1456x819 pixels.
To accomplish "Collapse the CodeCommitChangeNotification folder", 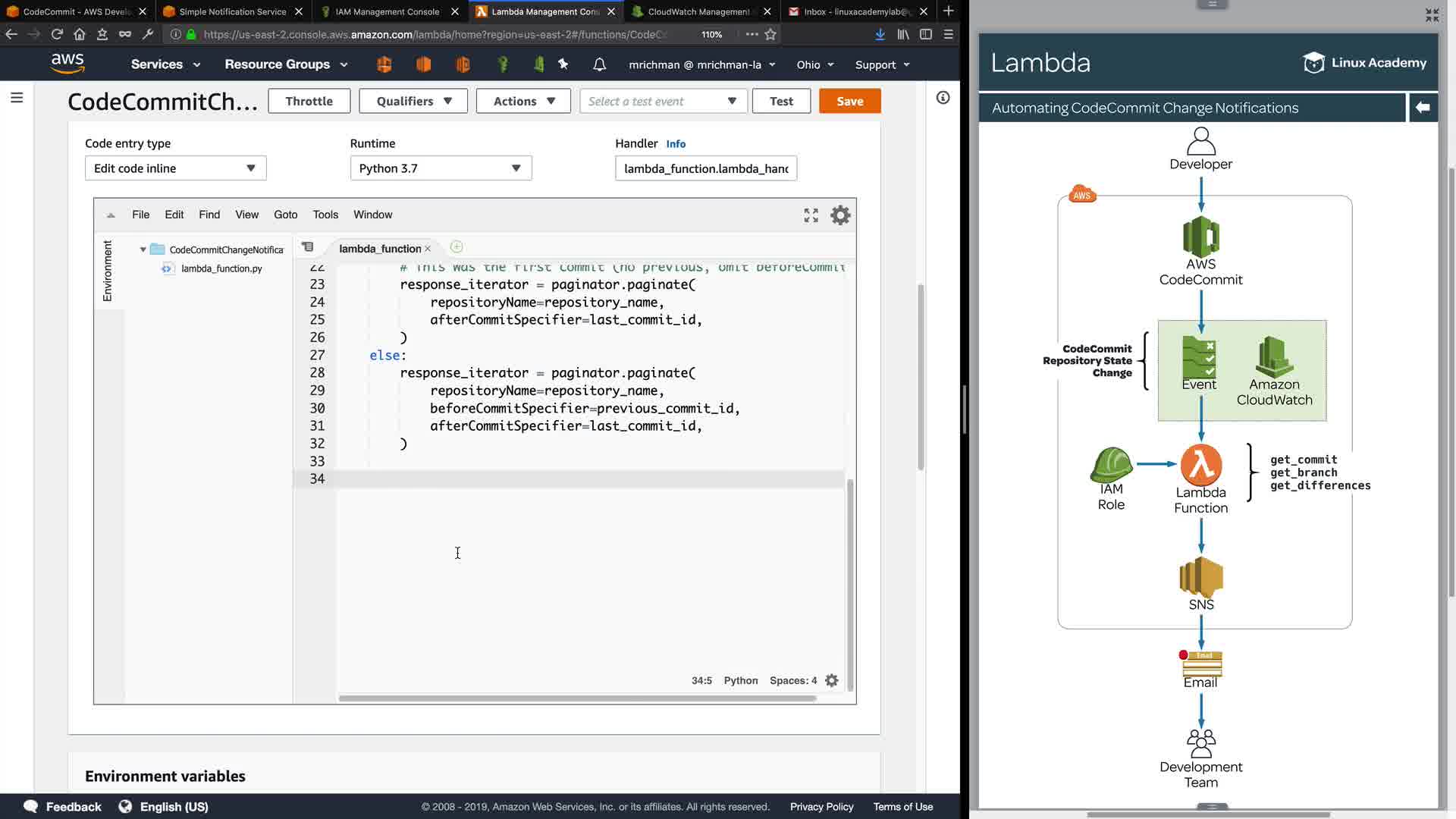I will click(x=143, y=249).
